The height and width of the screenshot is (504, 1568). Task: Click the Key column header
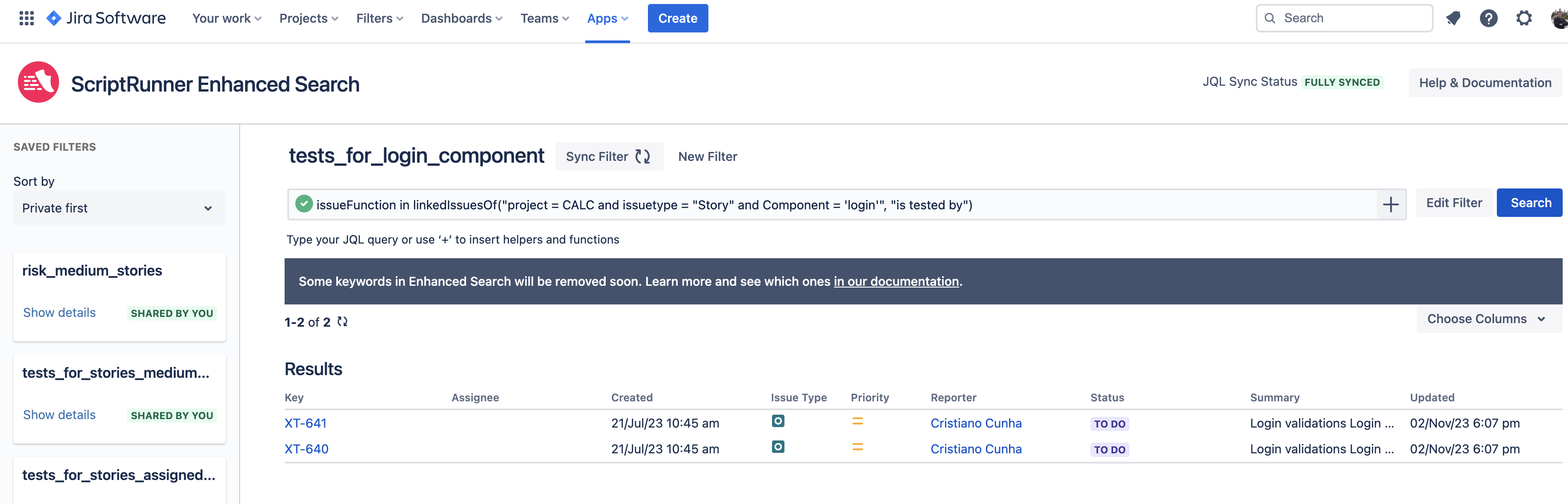294,397
